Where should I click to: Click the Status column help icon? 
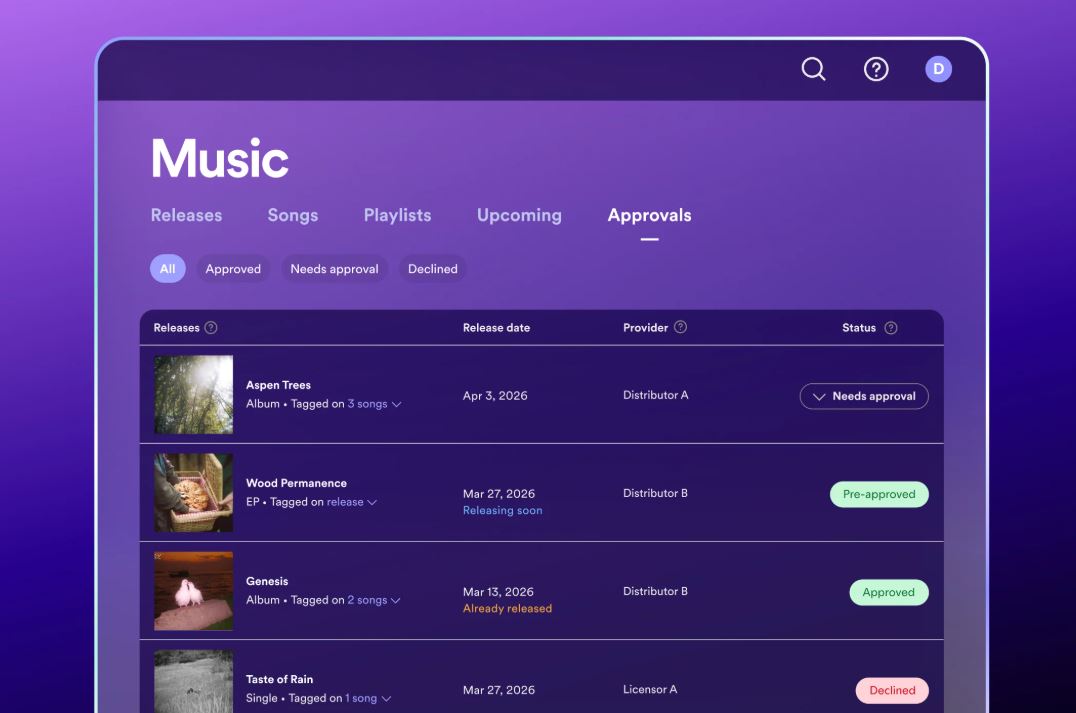tap(889, 327)
